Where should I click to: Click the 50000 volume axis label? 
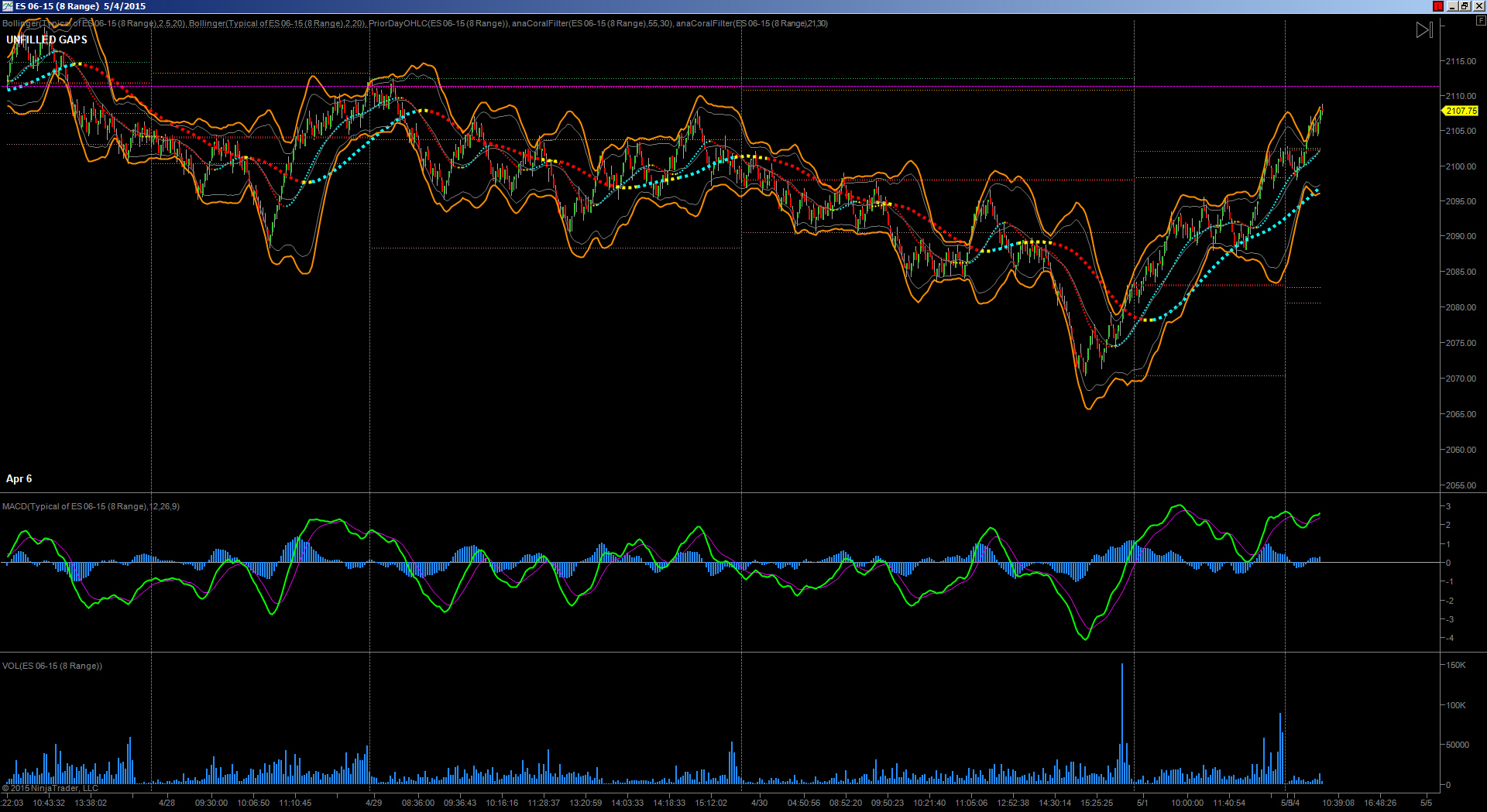click(1458, 745)
